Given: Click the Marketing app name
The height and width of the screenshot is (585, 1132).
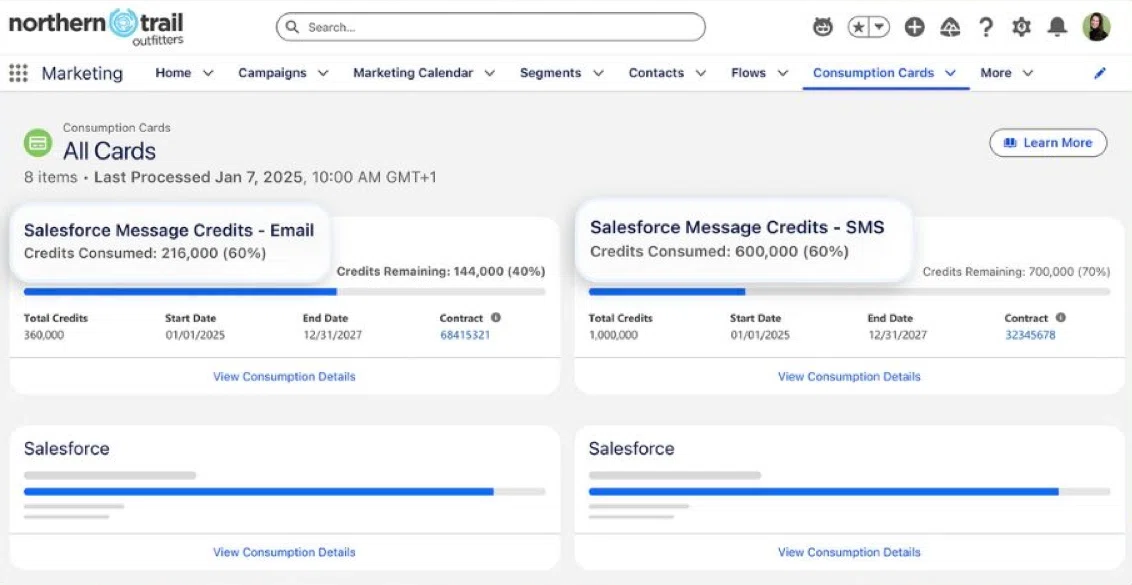Looking at the screenshot, I should pyautogui.click(x=82, y=73).
